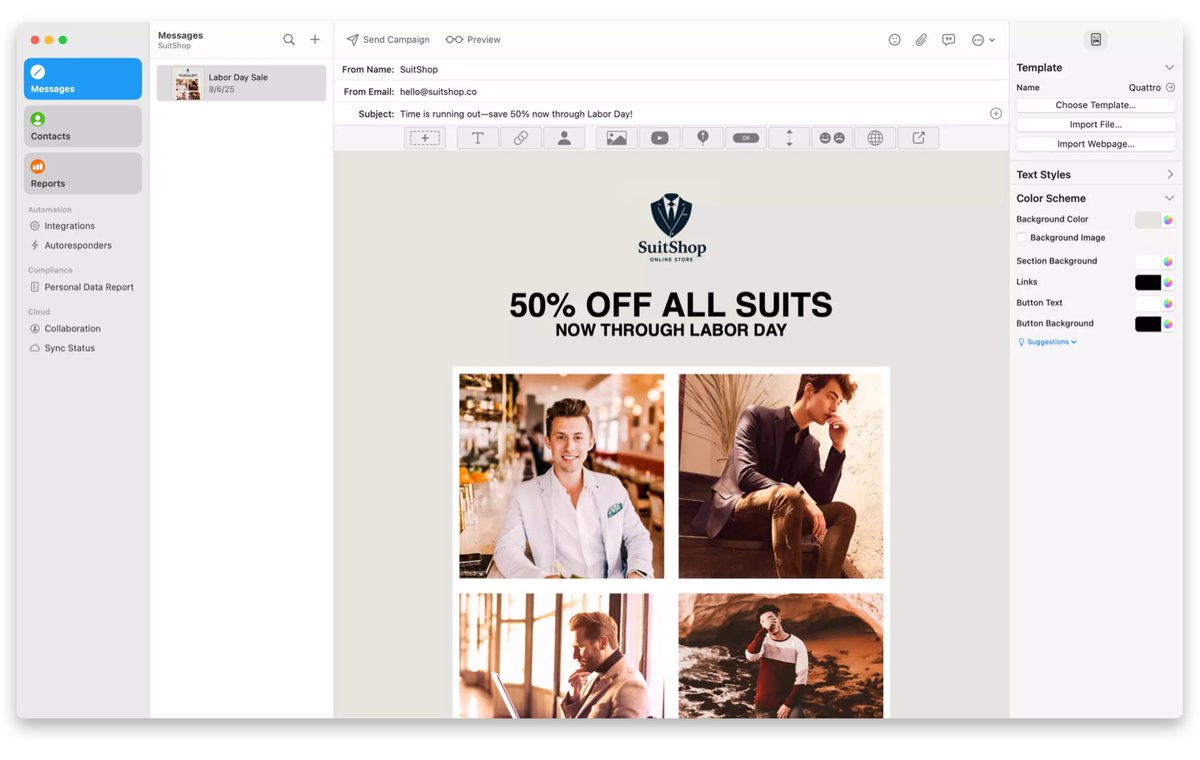Click the contact/person block icon
Viewport: 1200px width, 760px height.
click(564, 137)
